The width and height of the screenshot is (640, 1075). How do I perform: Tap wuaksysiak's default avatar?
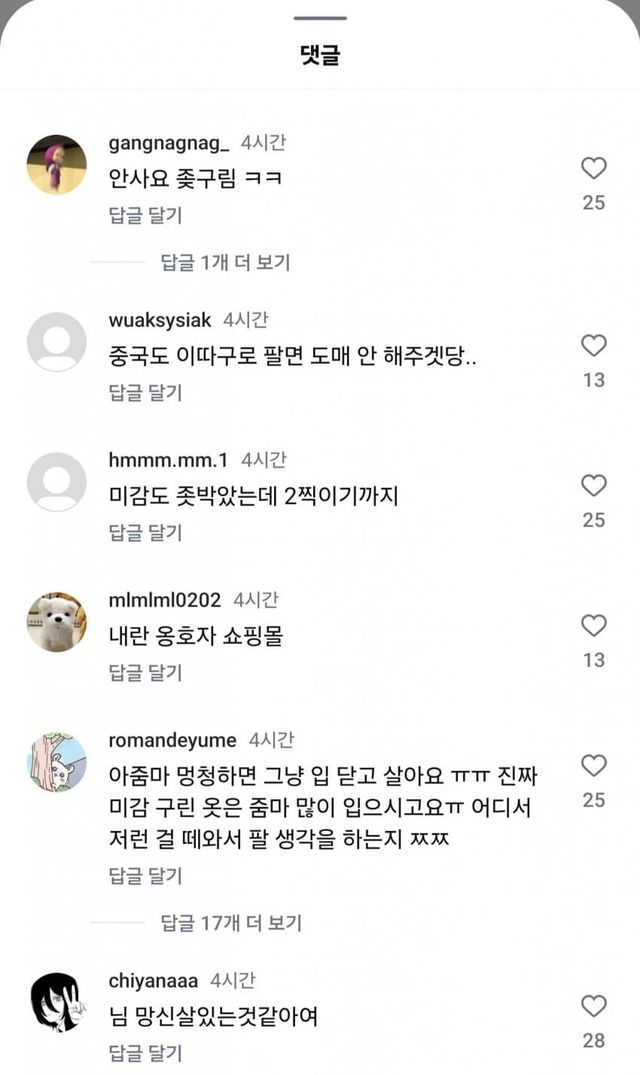(57, 342)
